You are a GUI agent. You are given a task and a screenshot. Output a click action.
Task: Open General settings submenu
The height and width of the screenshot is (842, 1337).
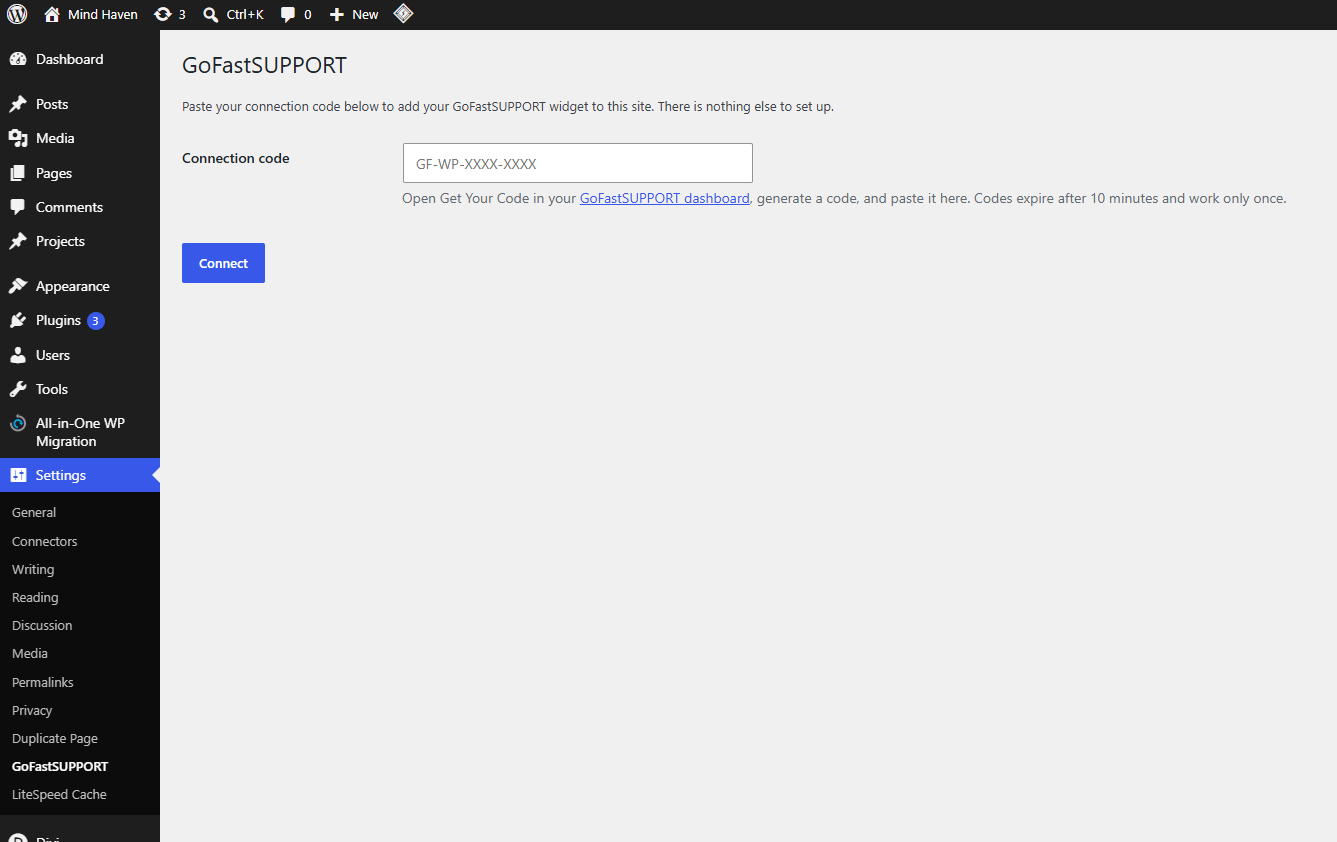tap(34, 512)
